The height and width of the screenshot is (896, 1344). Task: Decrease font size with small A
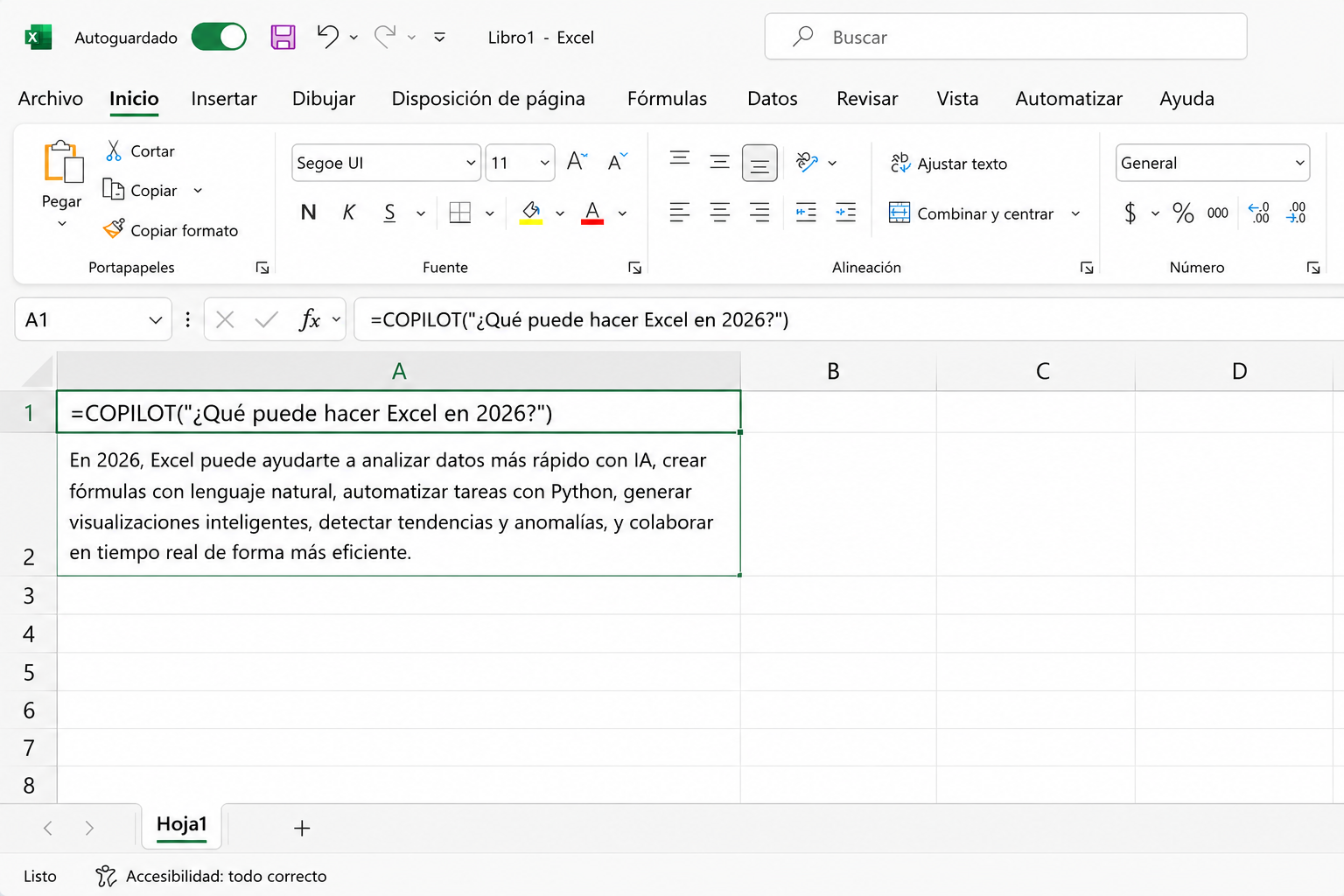click(x=618, y=161)
